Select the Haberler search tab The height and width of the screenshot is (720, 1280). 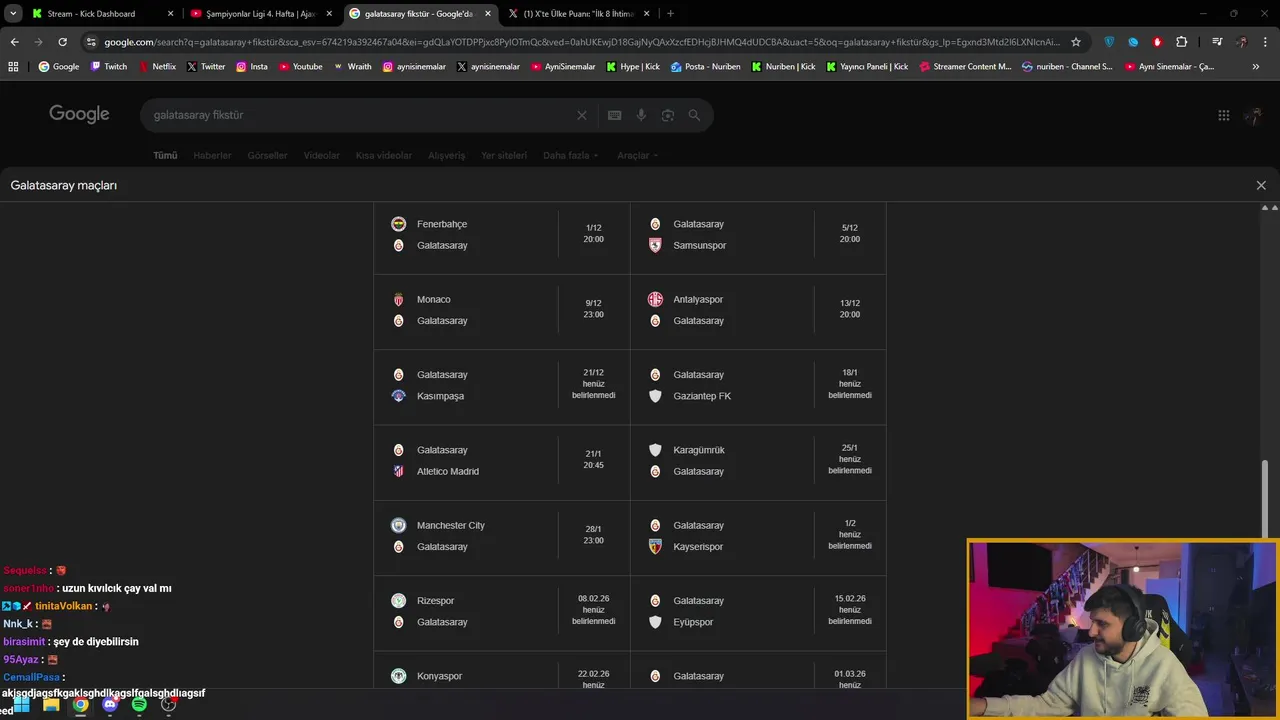(x=212, y=155)
